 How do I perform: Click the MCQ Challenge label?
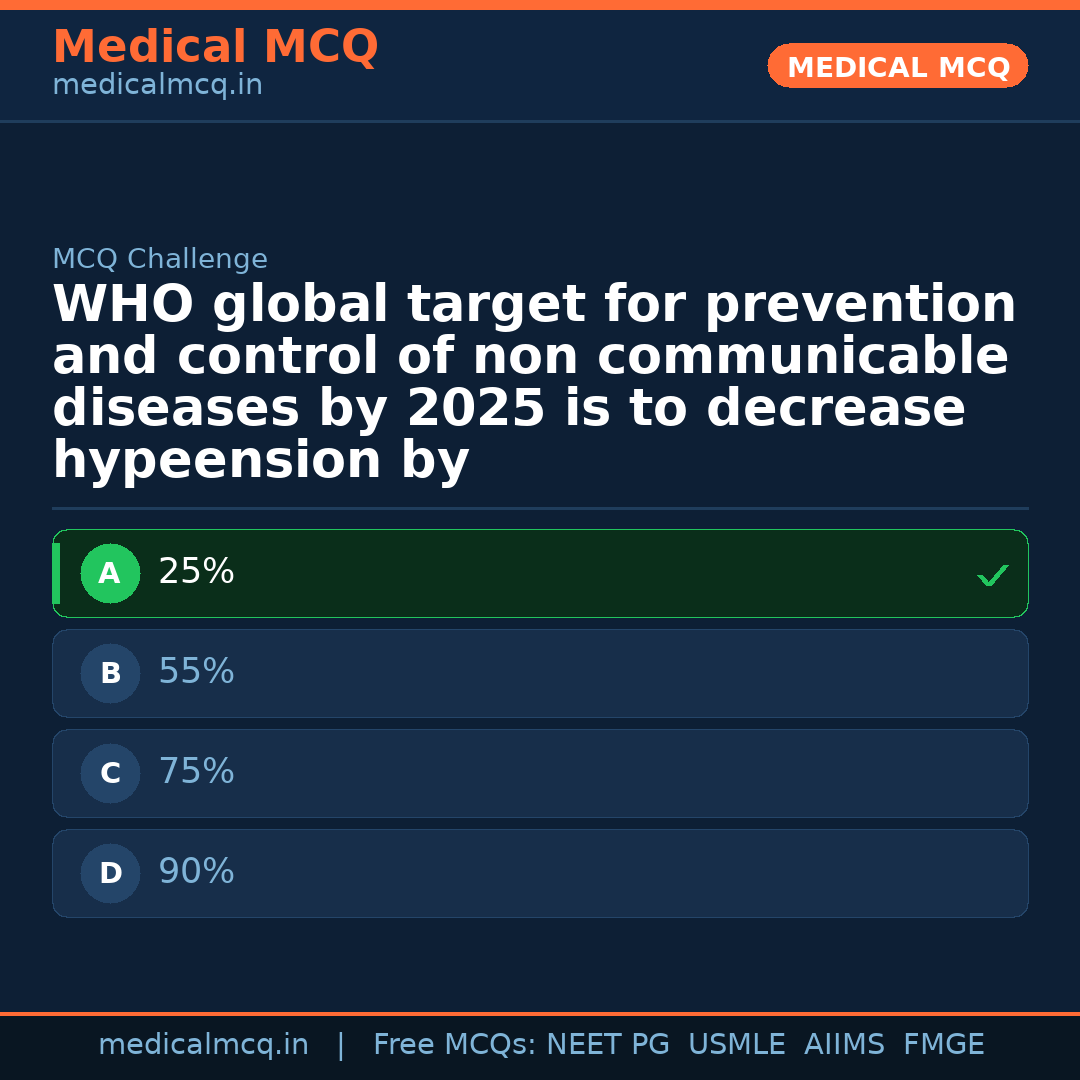tap(160, 260)
